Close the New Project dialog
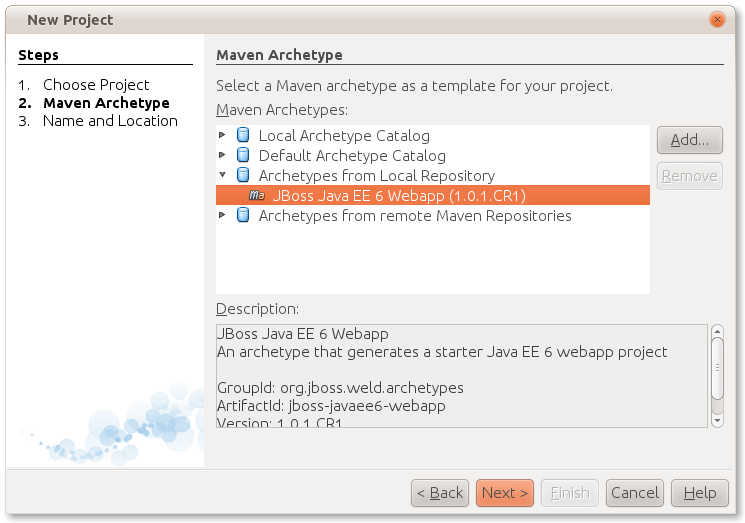The width and height of the screenshot is (745, 523). 717,20
